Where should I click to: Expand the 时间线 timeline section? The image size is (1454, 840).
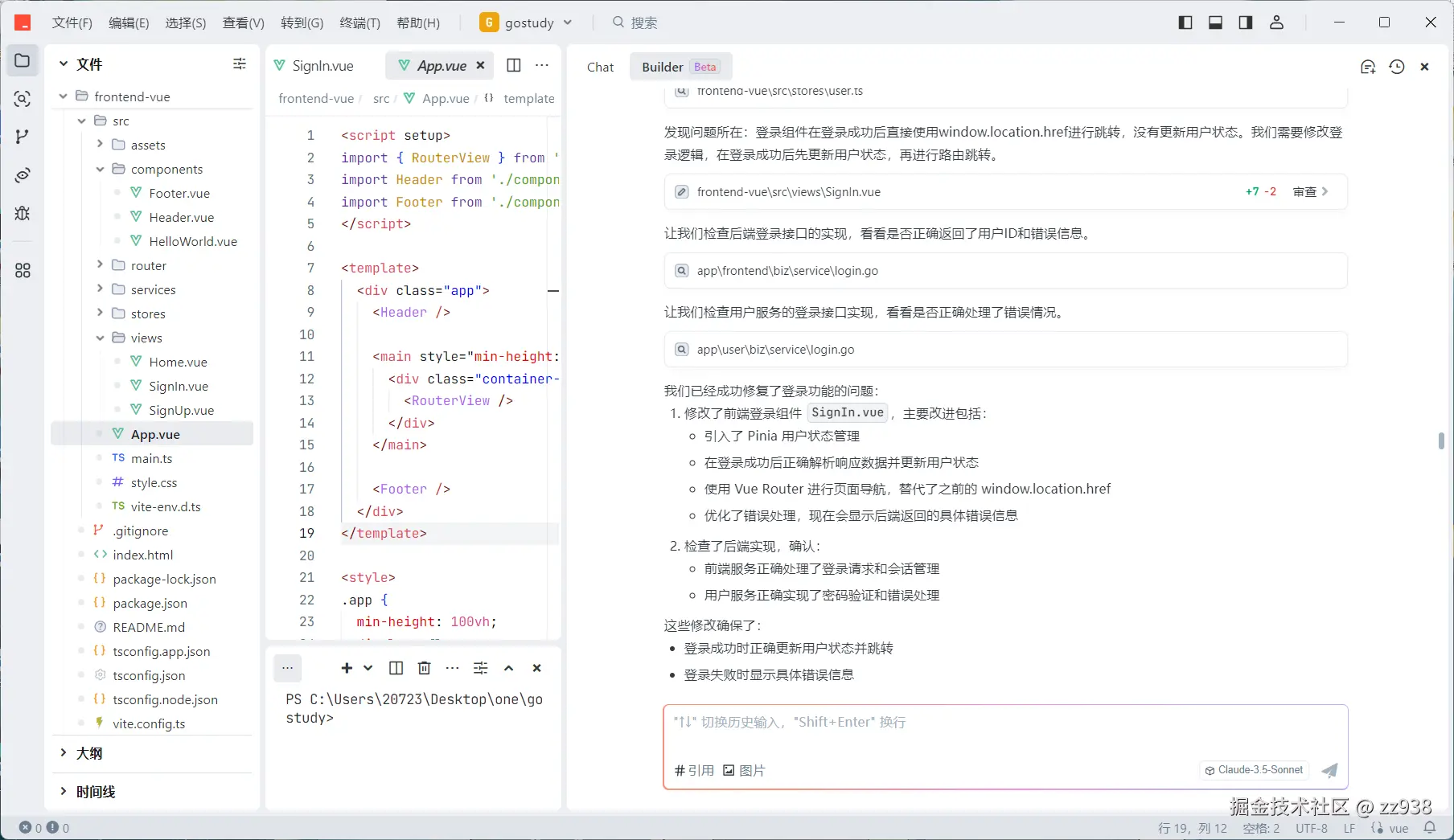point(64,792)
